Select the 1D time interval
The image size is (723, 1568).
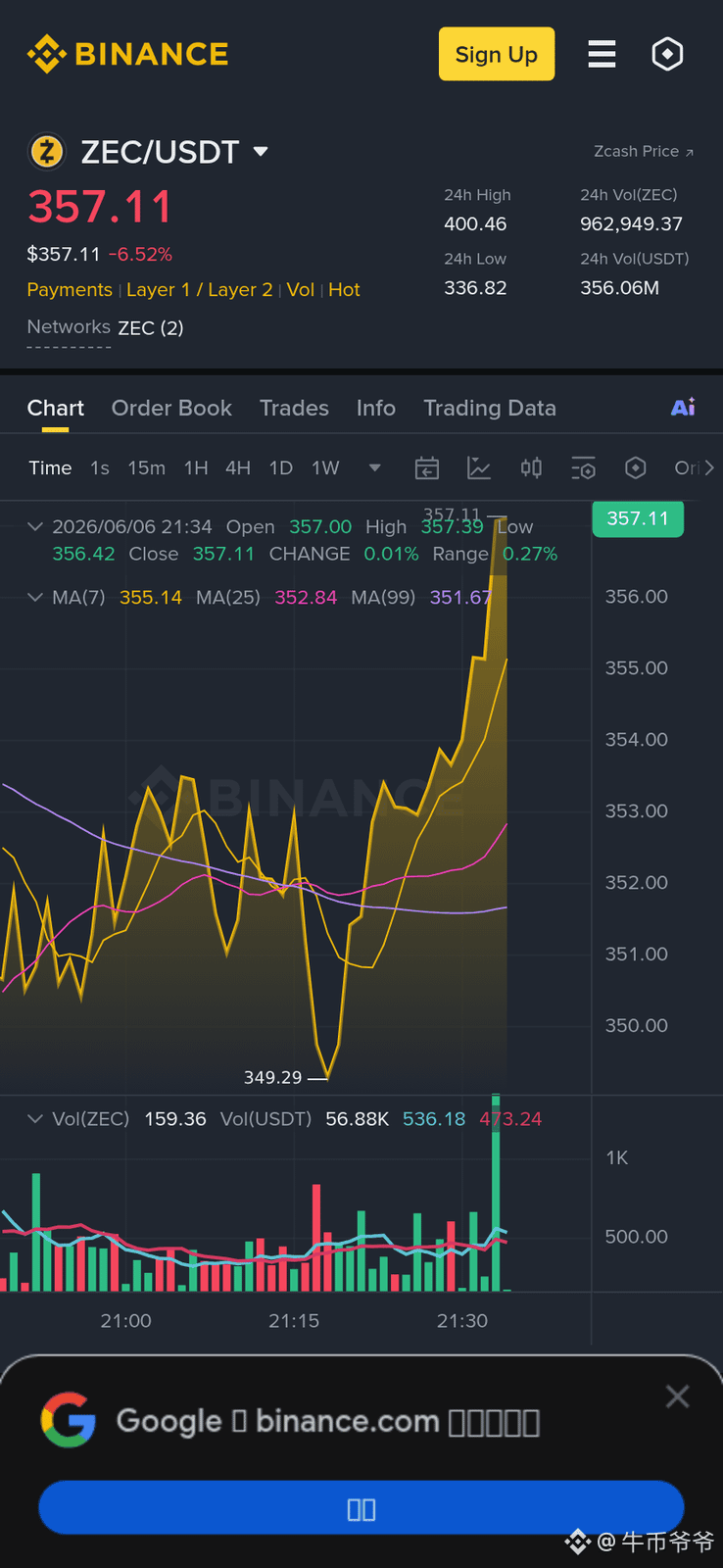click(x=281, y=468)
